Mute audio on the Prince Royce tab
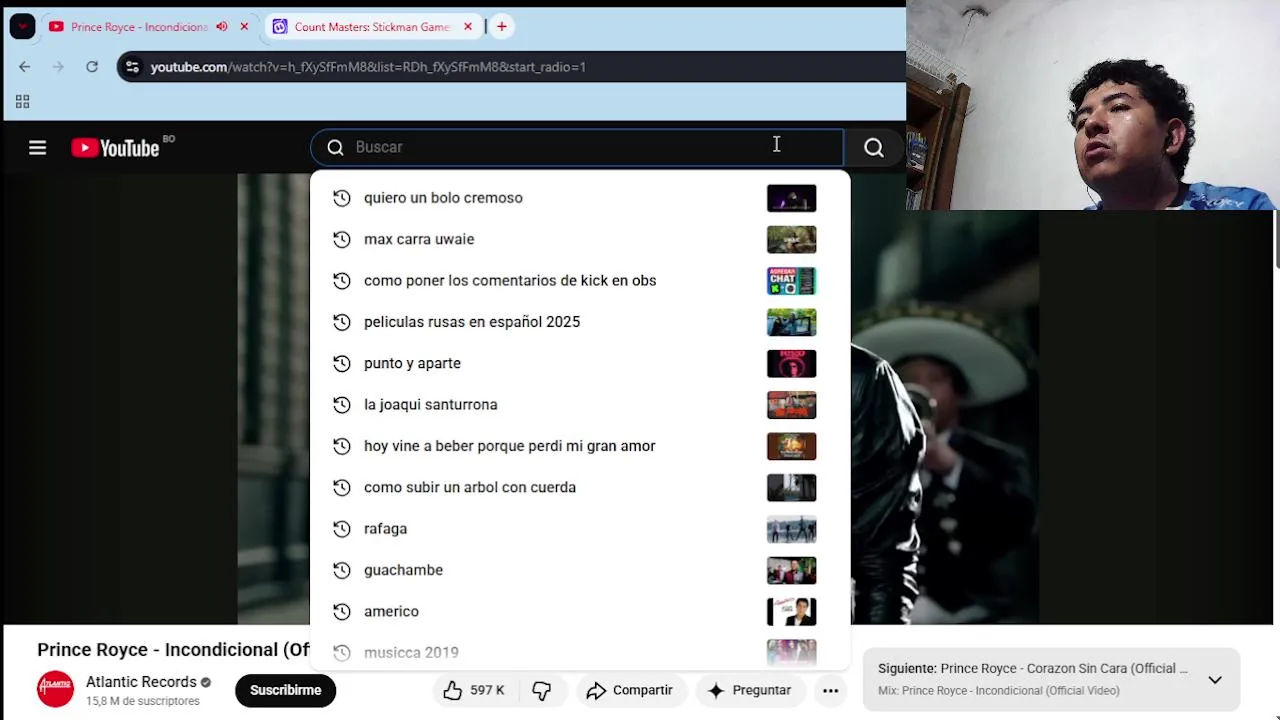This screenshot has width=1280, height=720. [222, 27]
